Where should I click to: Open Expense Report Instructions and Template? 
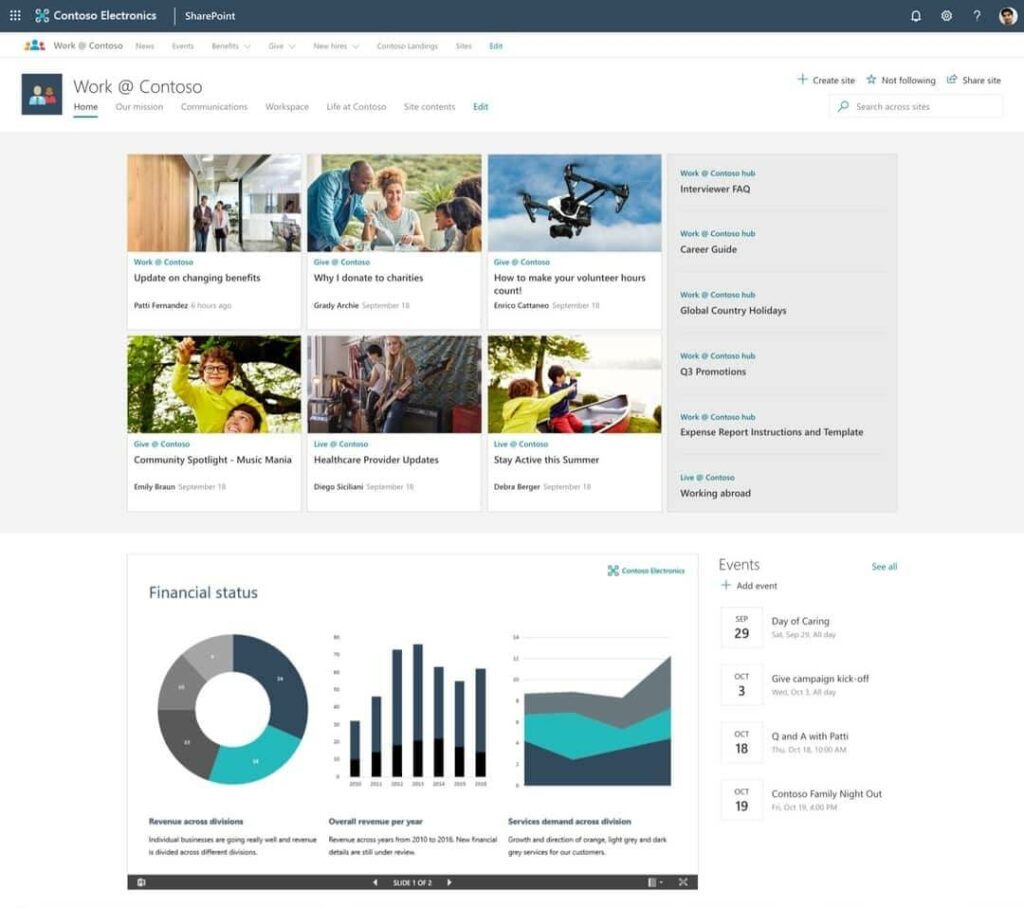(x=771, y=432)
